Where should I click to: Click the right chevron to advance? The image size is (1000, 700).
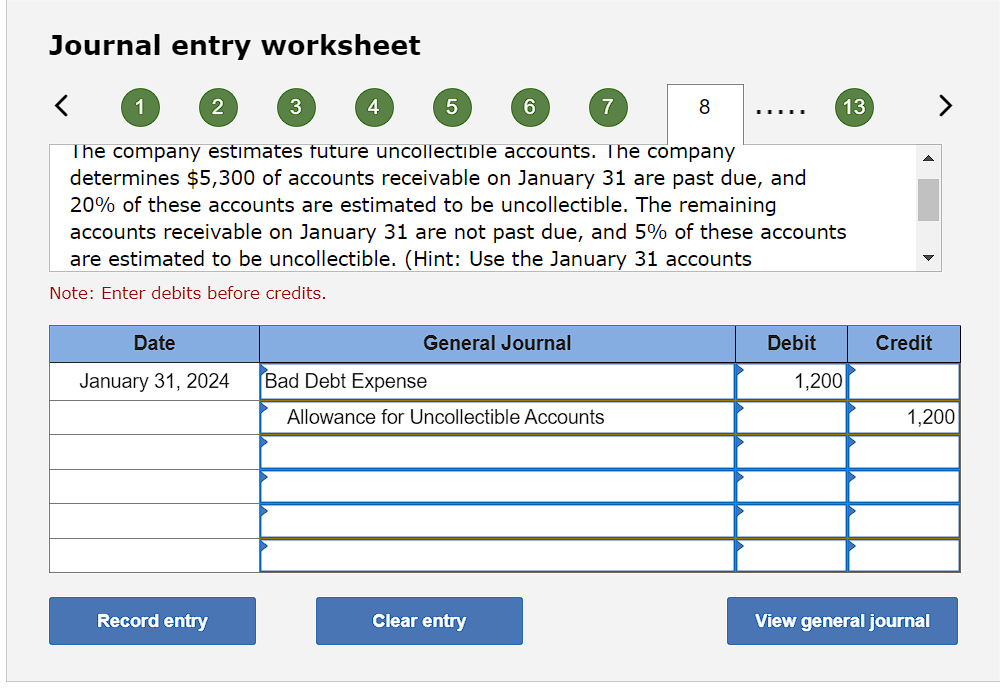tap(945, 105)
